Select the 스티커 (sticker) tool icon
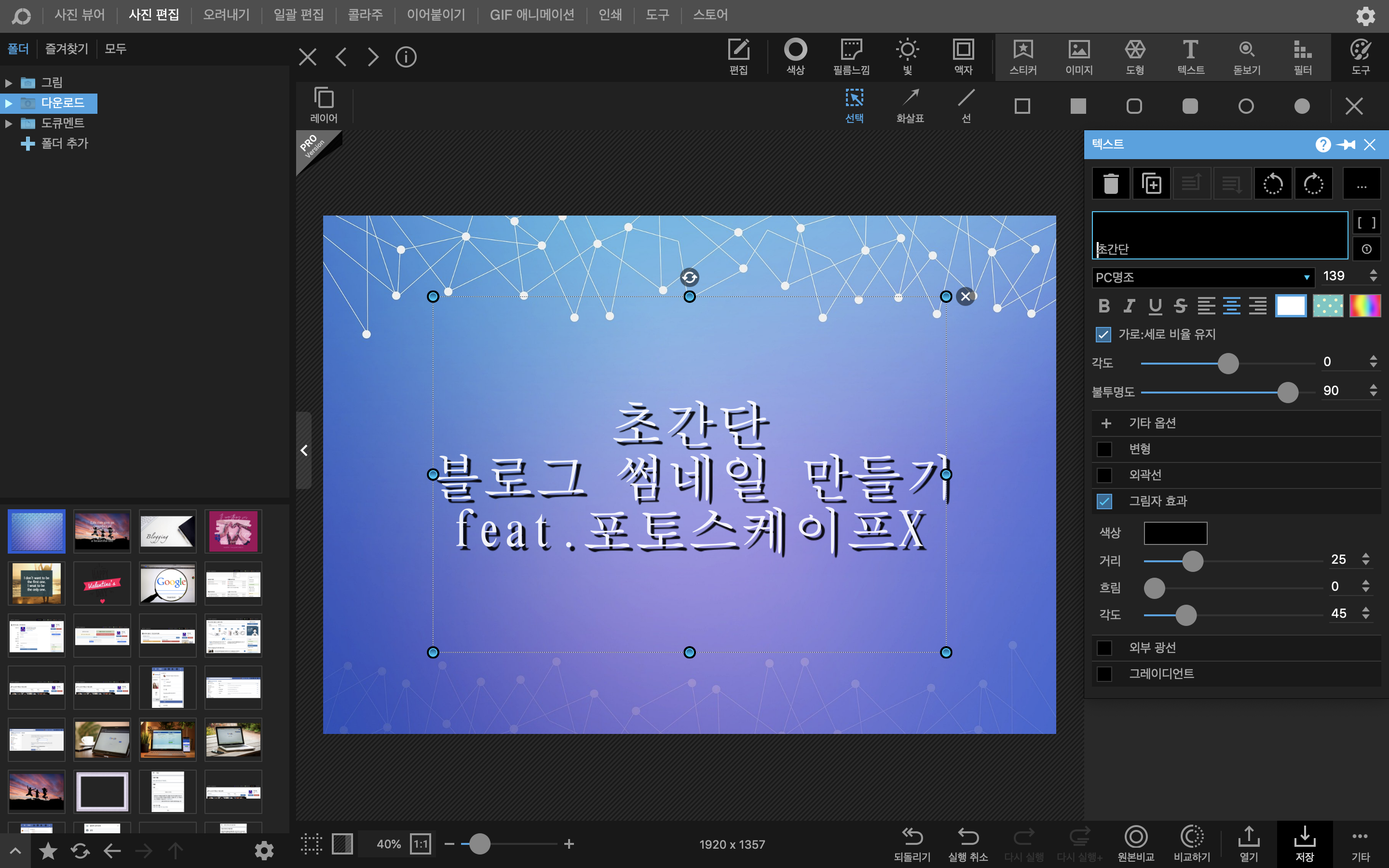 [1023, 56]
